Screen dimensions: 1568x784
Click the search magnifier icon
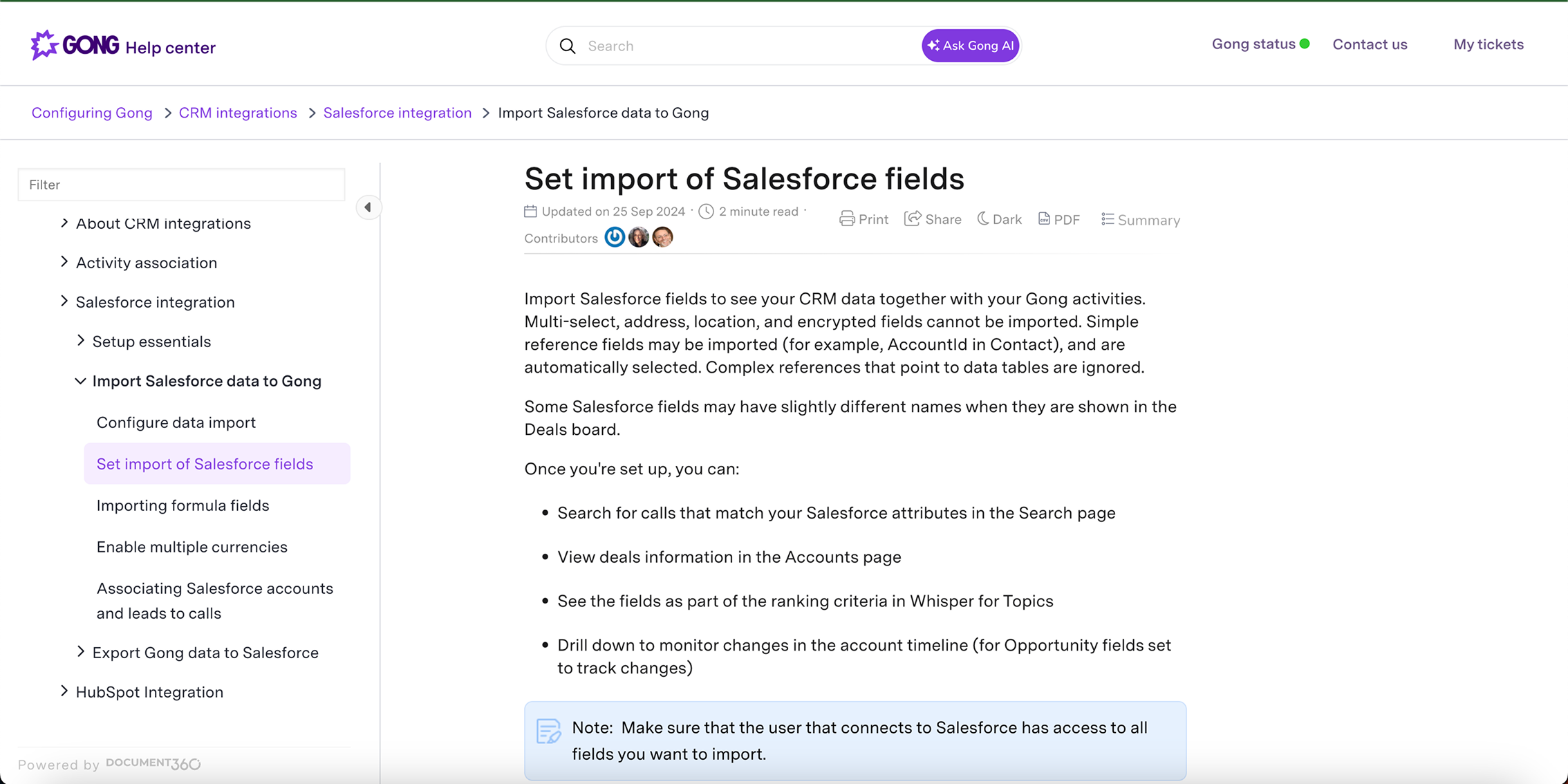click(568, 46)
